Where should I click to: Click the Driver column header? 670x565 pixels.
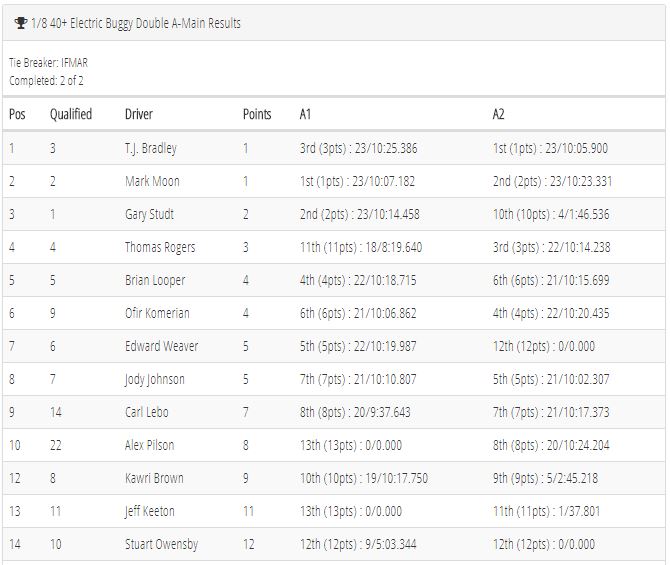(139, 114)
